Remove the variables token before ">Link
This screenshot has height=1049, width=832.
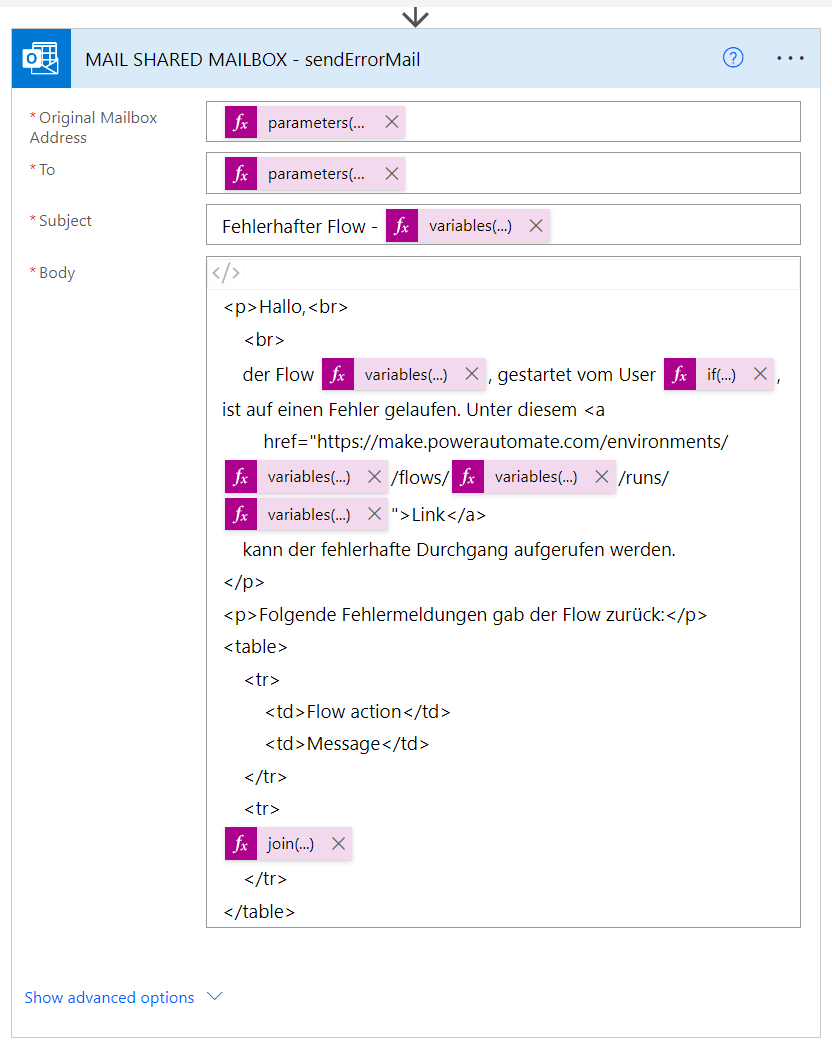click(x=374, y=514)
